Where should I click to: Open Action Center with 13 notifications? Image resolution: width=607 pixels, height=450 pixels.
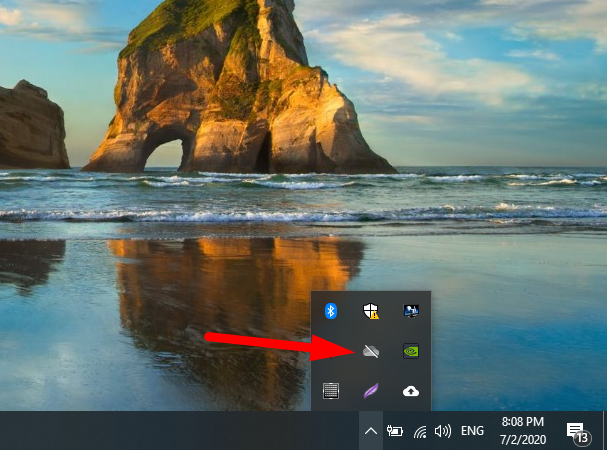[576, 431]
